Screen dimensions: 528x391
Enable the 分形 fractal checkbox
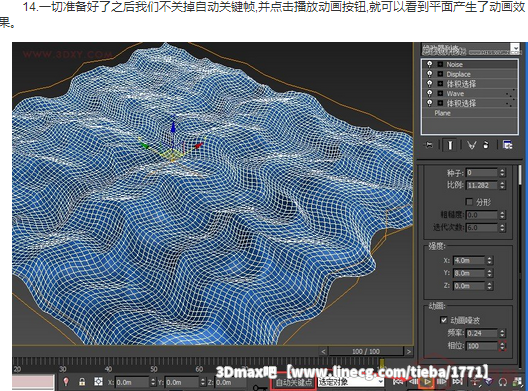point(469,202)
